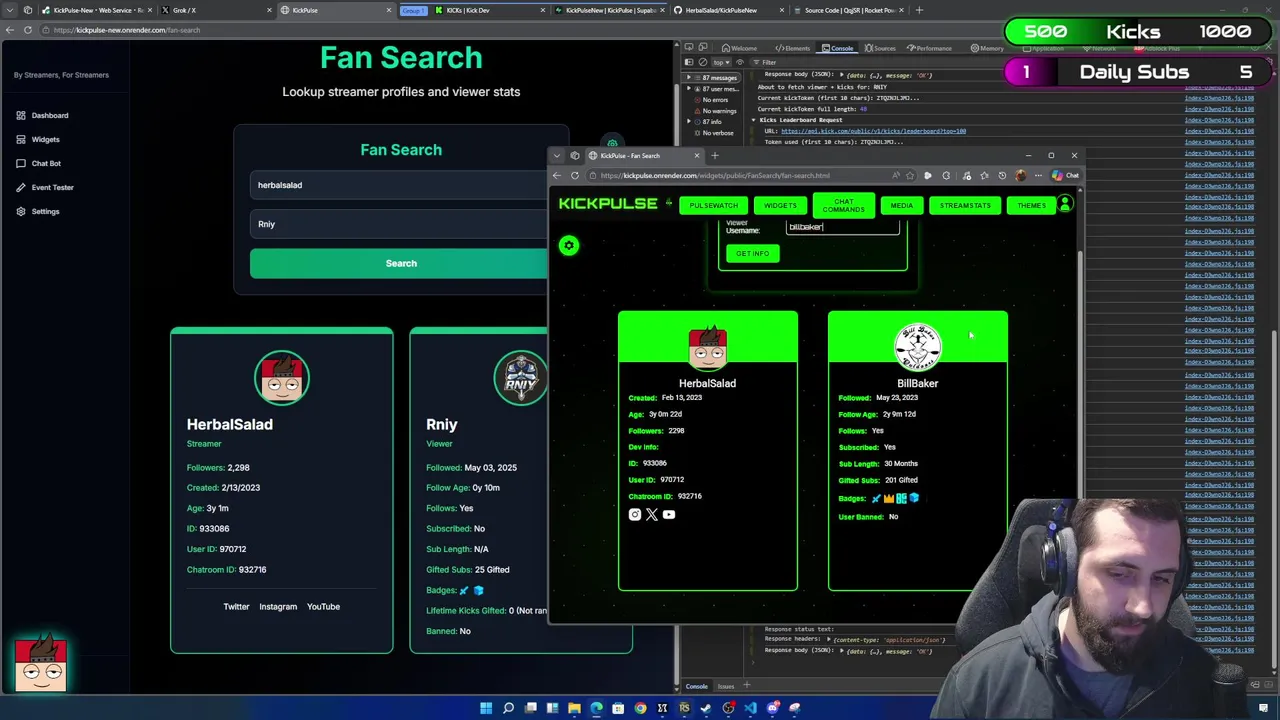1280x720 pixels.
Task: Click the green gear settings icon
Action: click(x=569, y=245)
